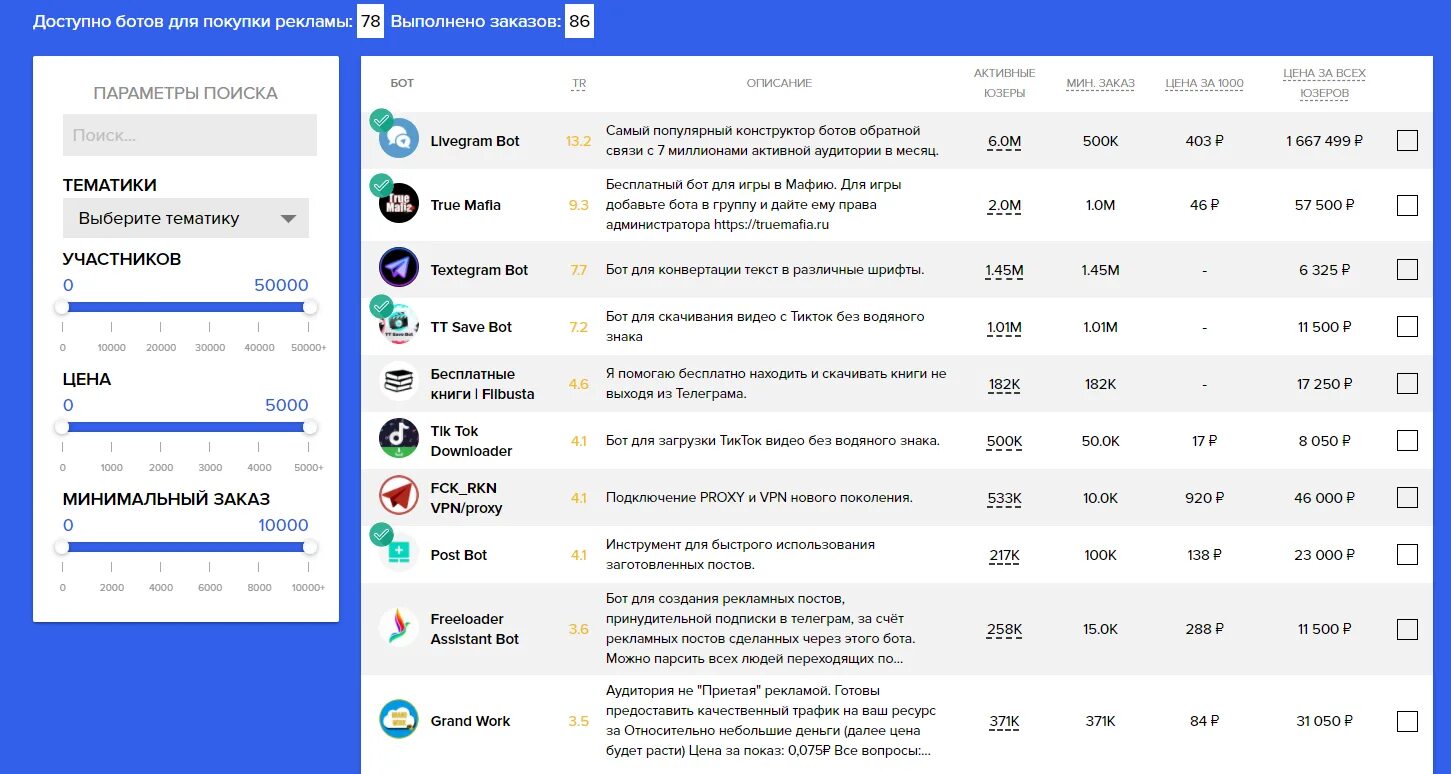Image resolution: width=1451 pixels, height=774 pixels.
Task: Click the 533K active users value
Action: tap(1004, 498)
